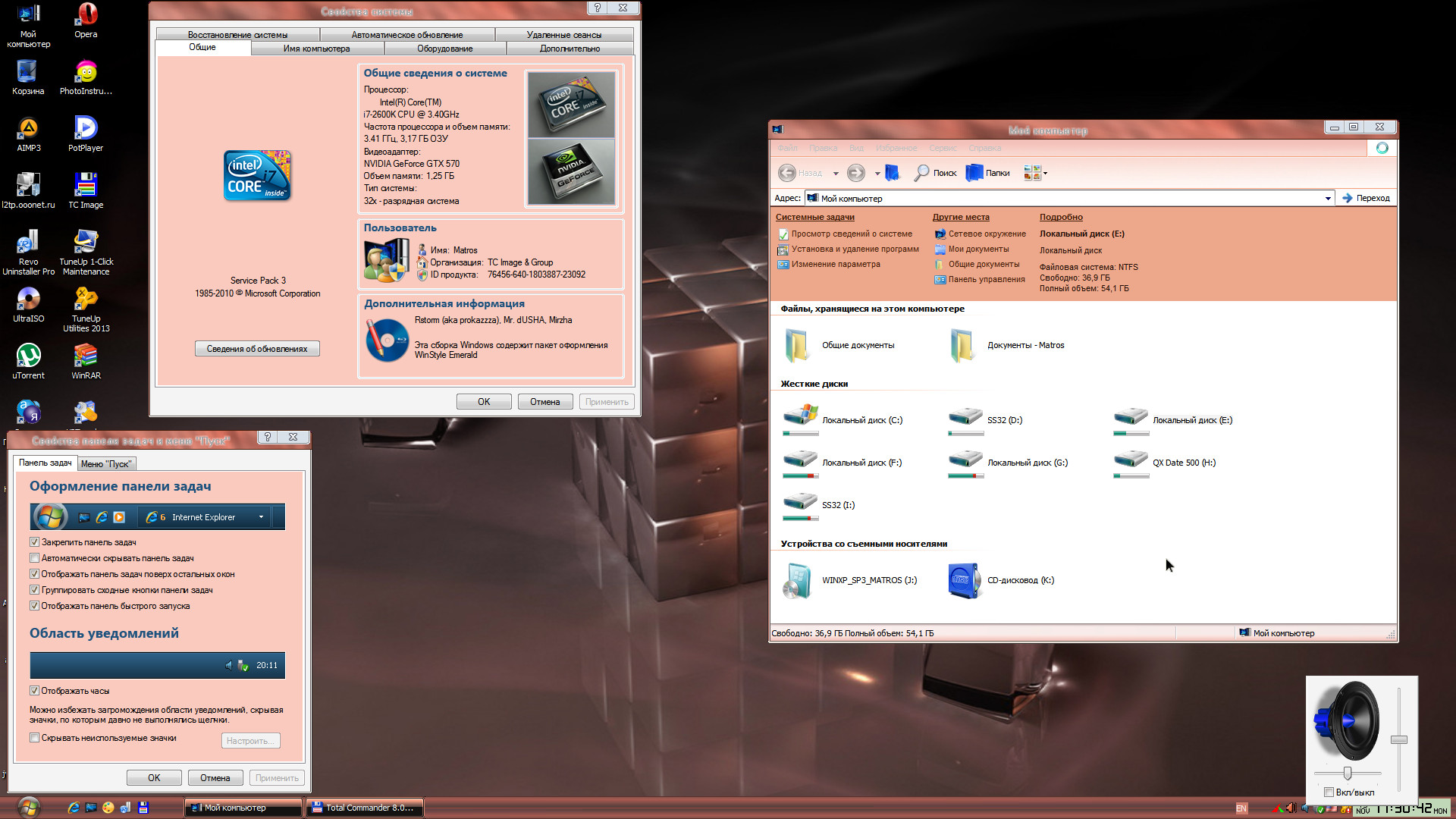The width and height of the screenshot is (1456, 819).
Task: Open TuneUp Utilities 2013 icon
Action: click(x=86, y=309)
